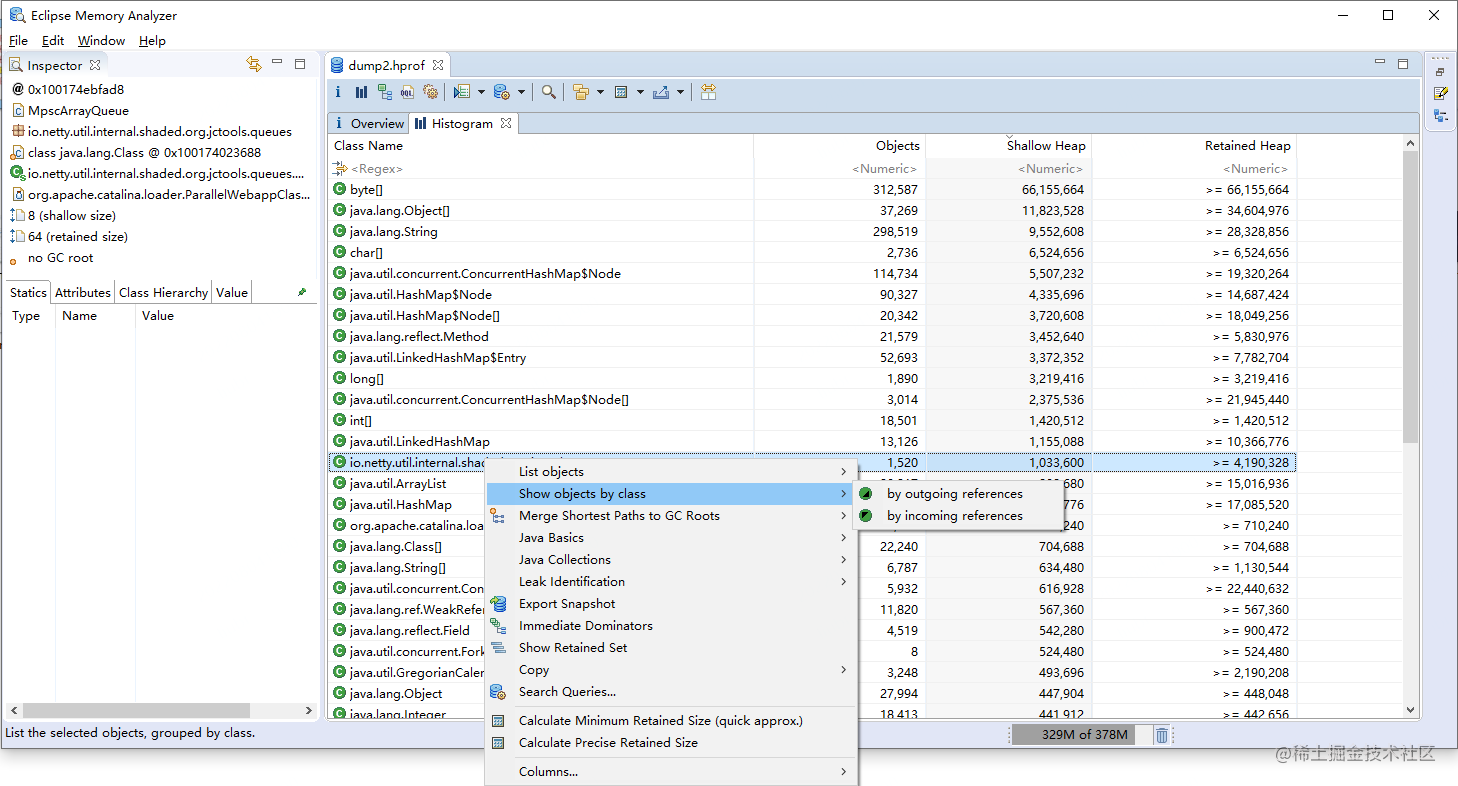Expand the List objects submenu
Image resolution: width=1458 pixels, height=786 pixels.
(x=670, y=472)
